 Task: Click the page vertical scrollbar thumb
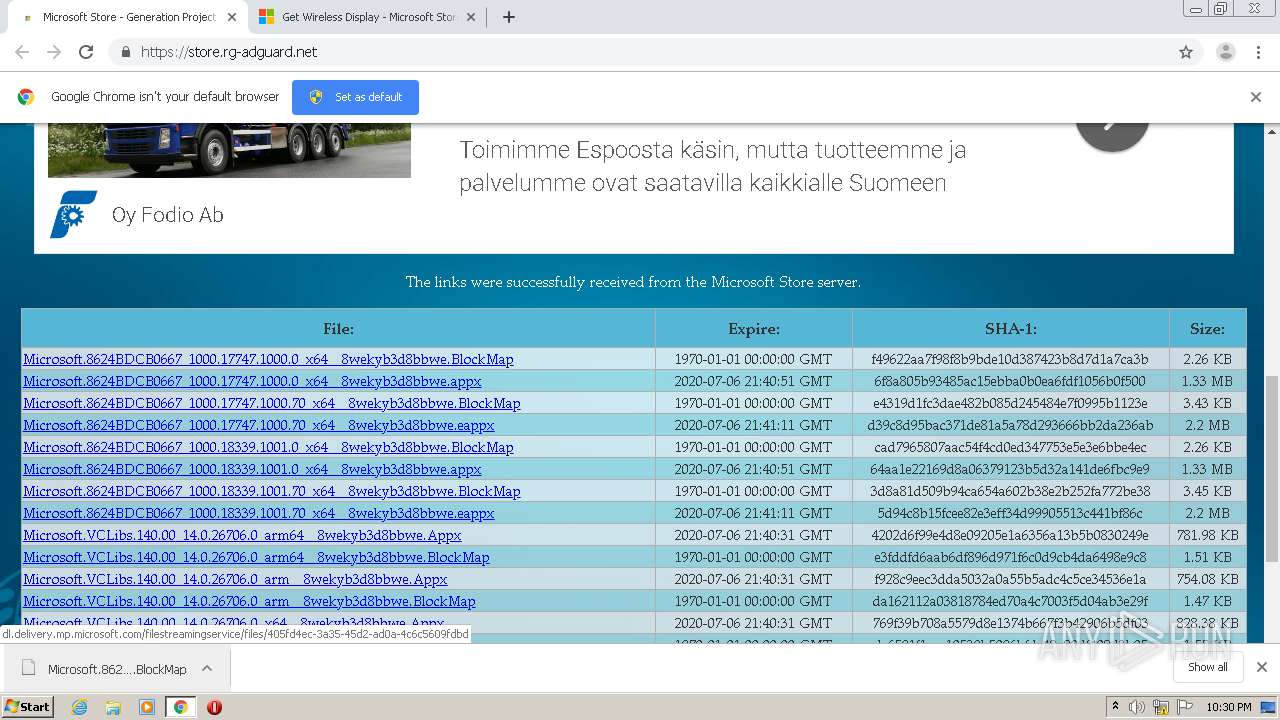pyautogui.click(x=1272, y=470)
